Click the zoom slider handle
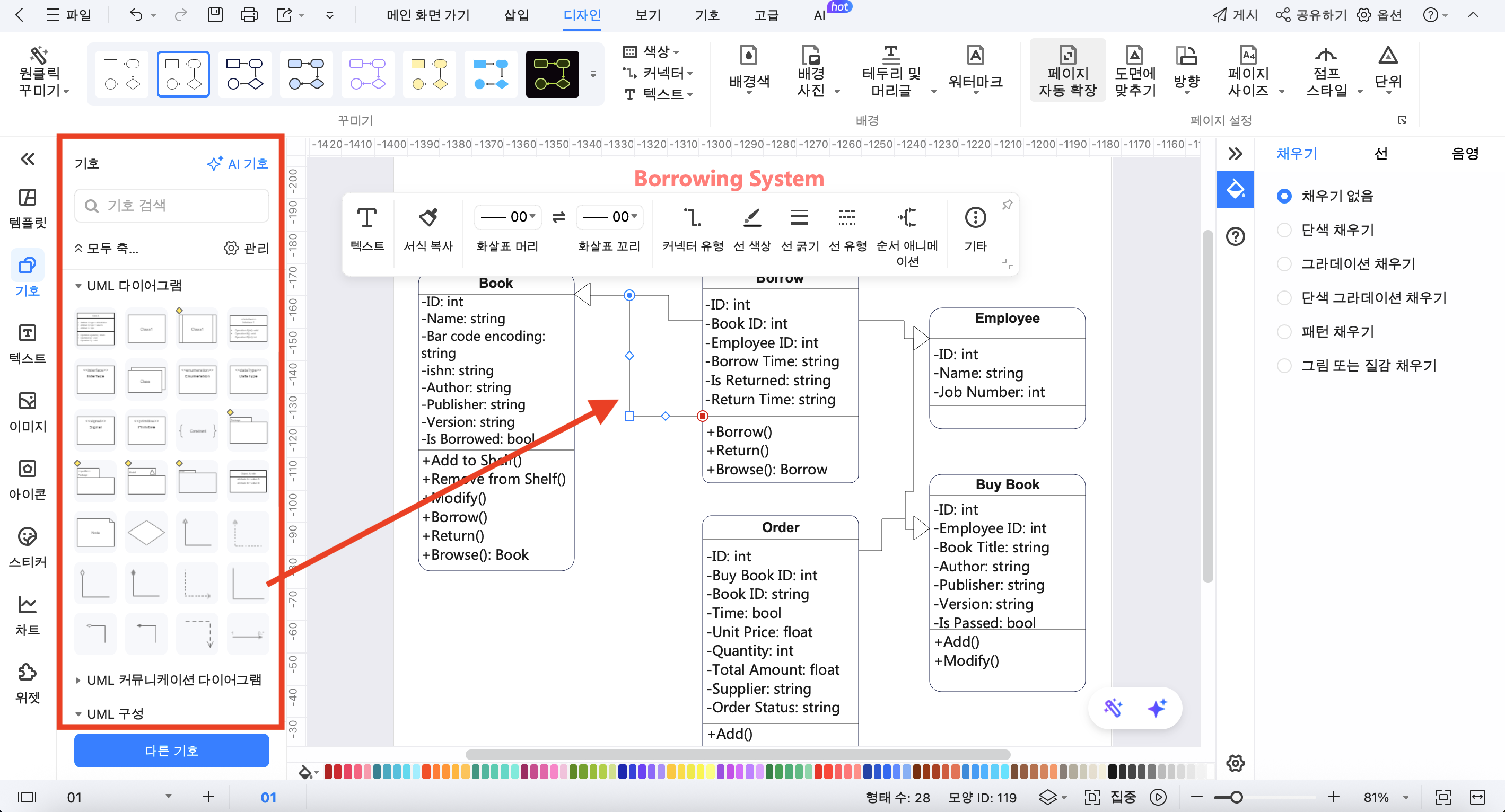This screenshot has height=812, width=1505. pyautogui.click(x=1235, y=797)
